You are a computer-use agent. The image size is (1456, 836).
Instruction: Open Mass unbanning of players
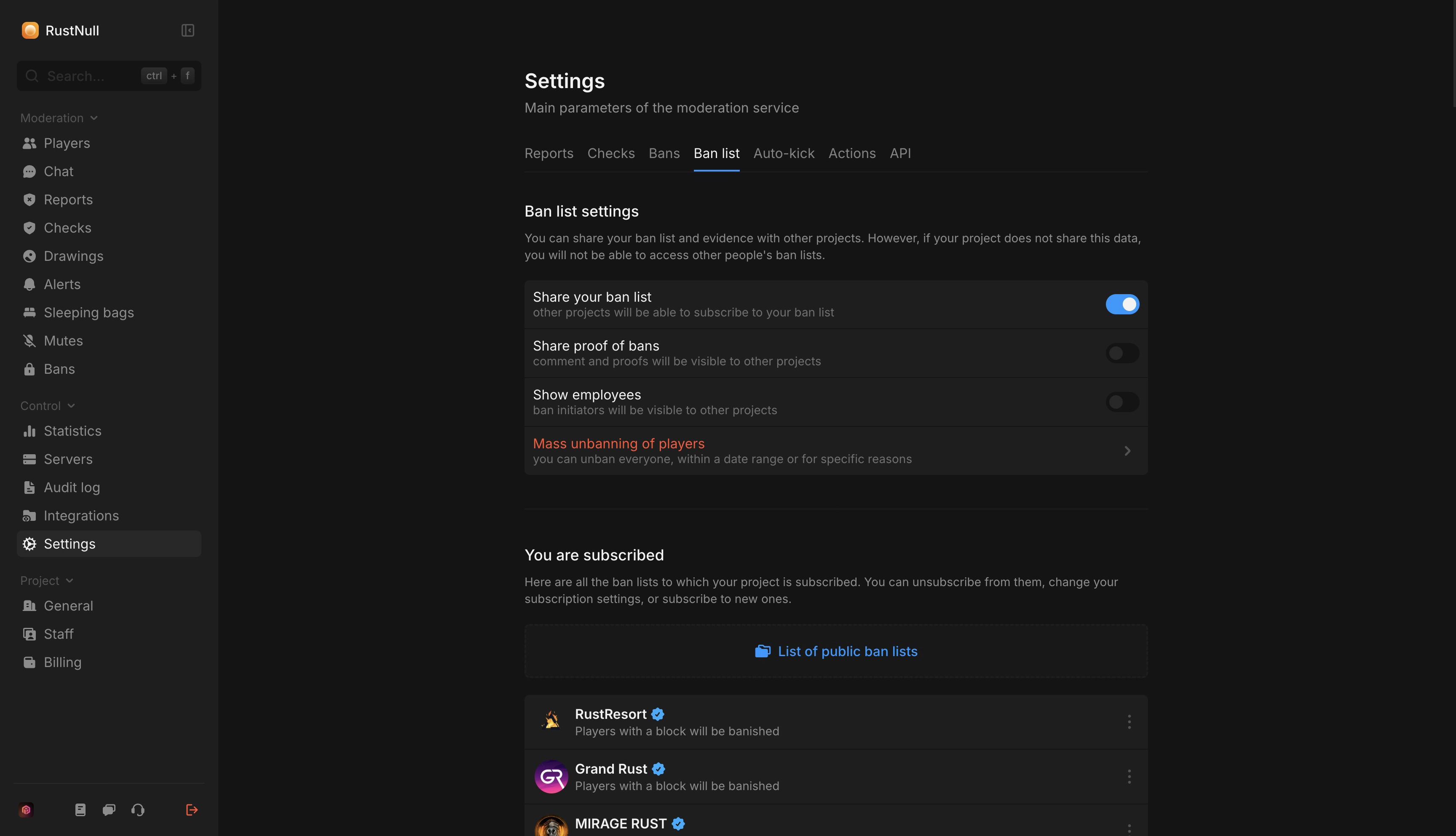pyautogui.click(x=618, y=443)
